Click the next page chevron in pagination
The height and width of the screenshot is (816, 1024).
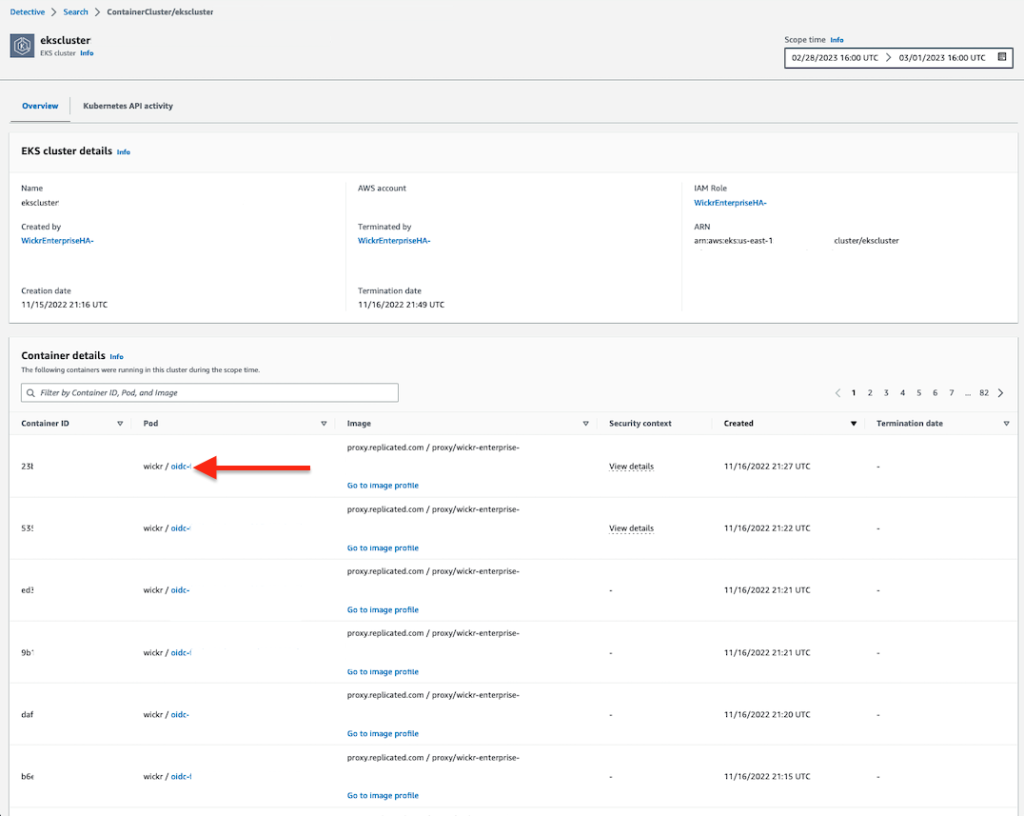point(1000,392)
